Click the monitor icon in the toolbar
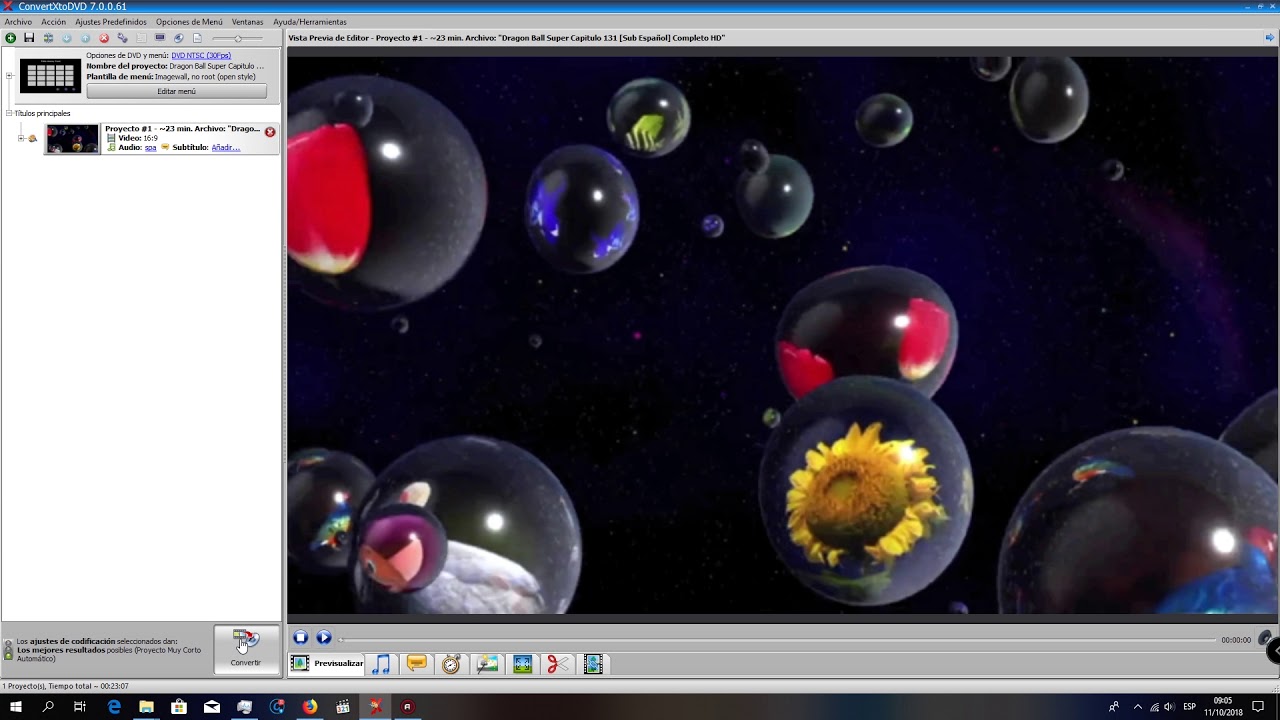The image size is (1280, 720). [x=160, y=38]
